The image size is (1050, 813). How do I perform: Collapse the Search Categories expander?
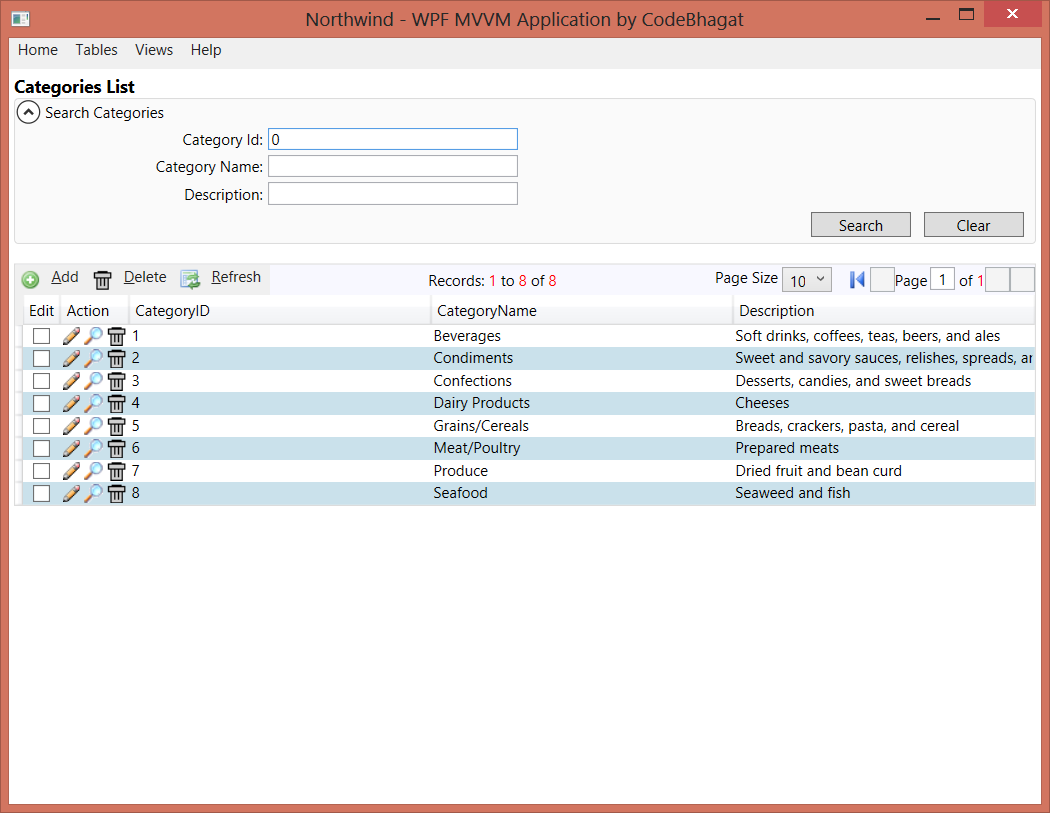(29, 113)
